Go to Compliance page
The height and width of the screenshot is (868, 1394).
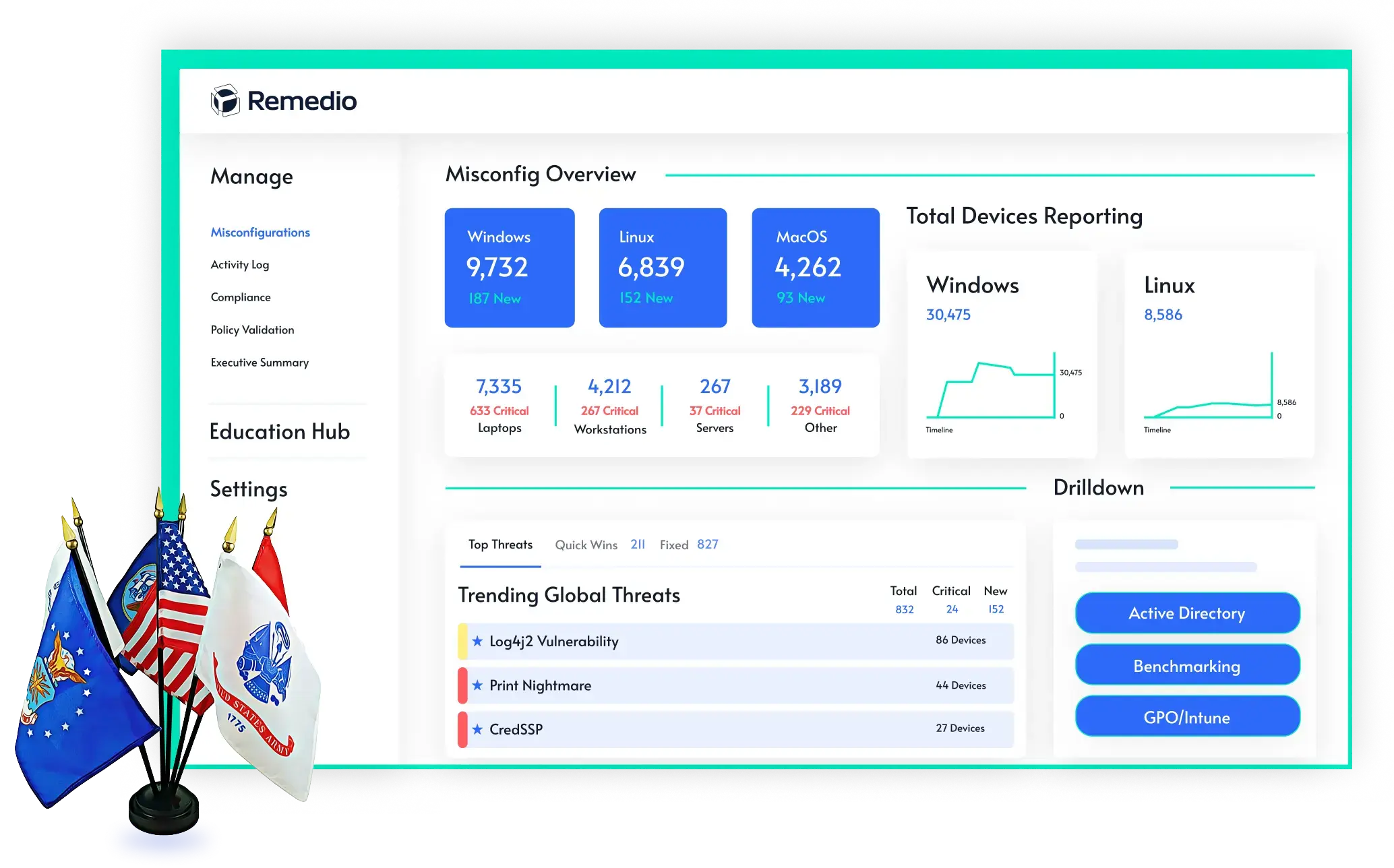pos(241,297)
